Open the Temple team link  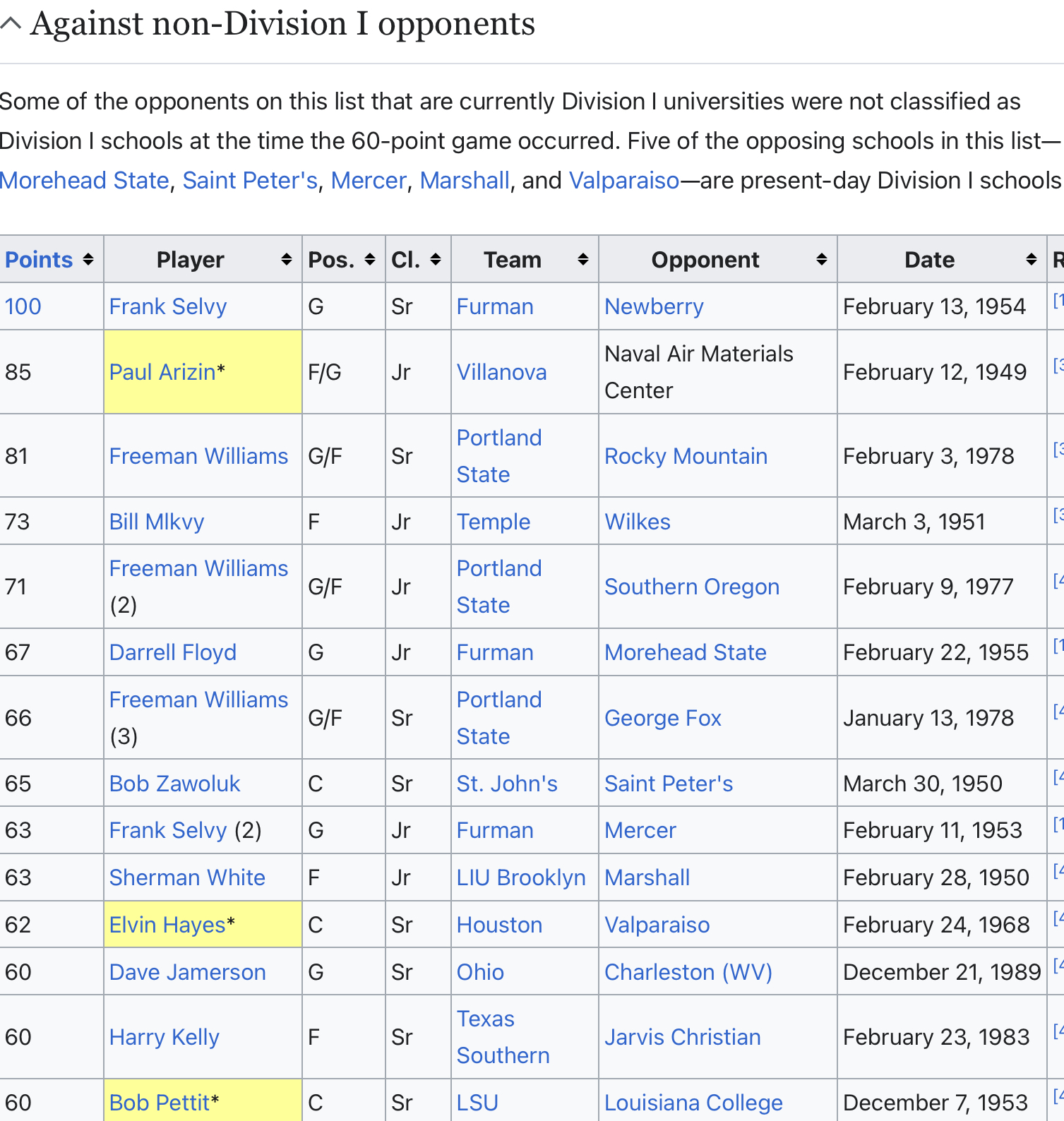pos(494,522)
